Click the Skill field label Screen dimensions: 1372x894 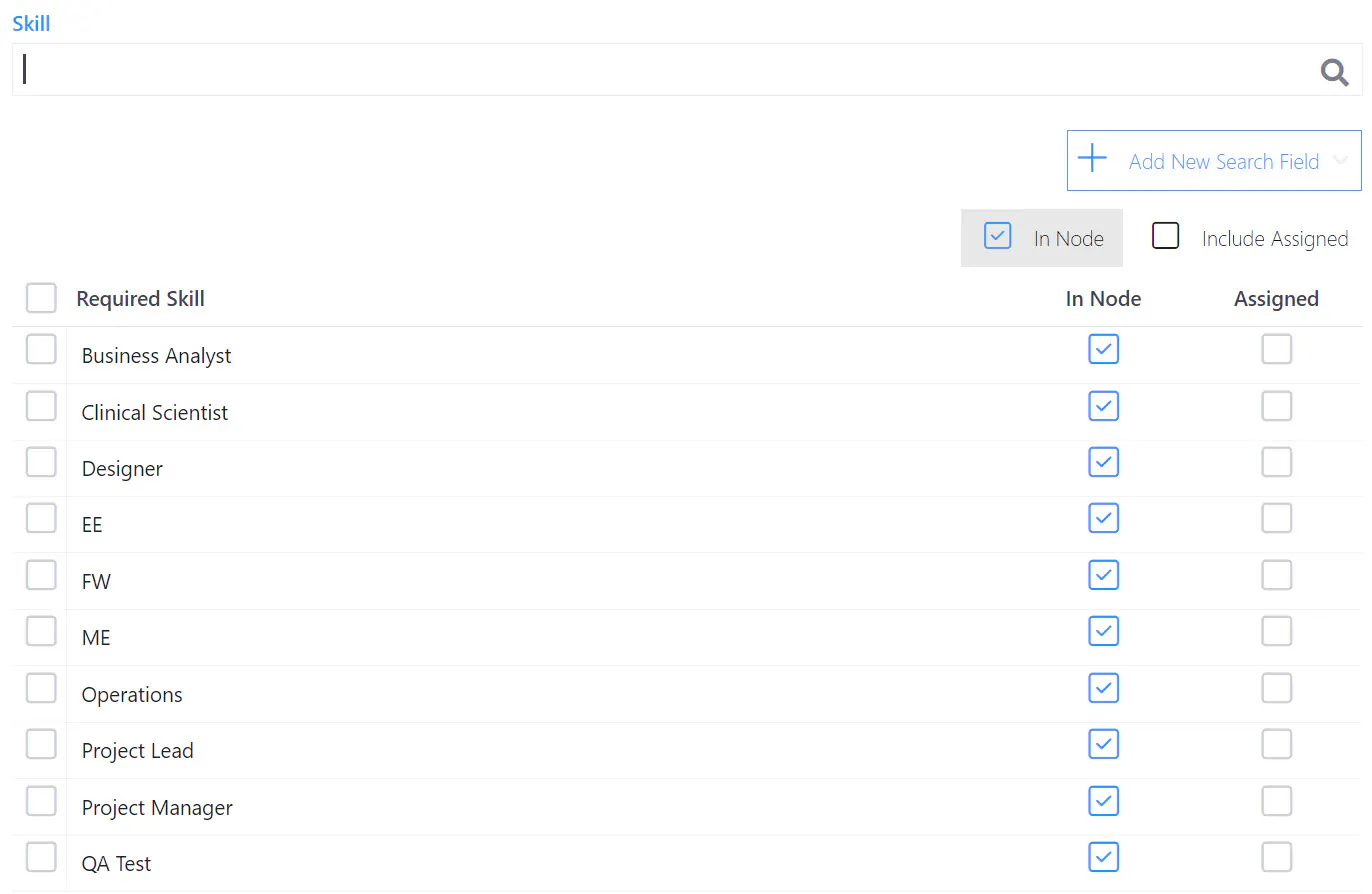(31, 23)
